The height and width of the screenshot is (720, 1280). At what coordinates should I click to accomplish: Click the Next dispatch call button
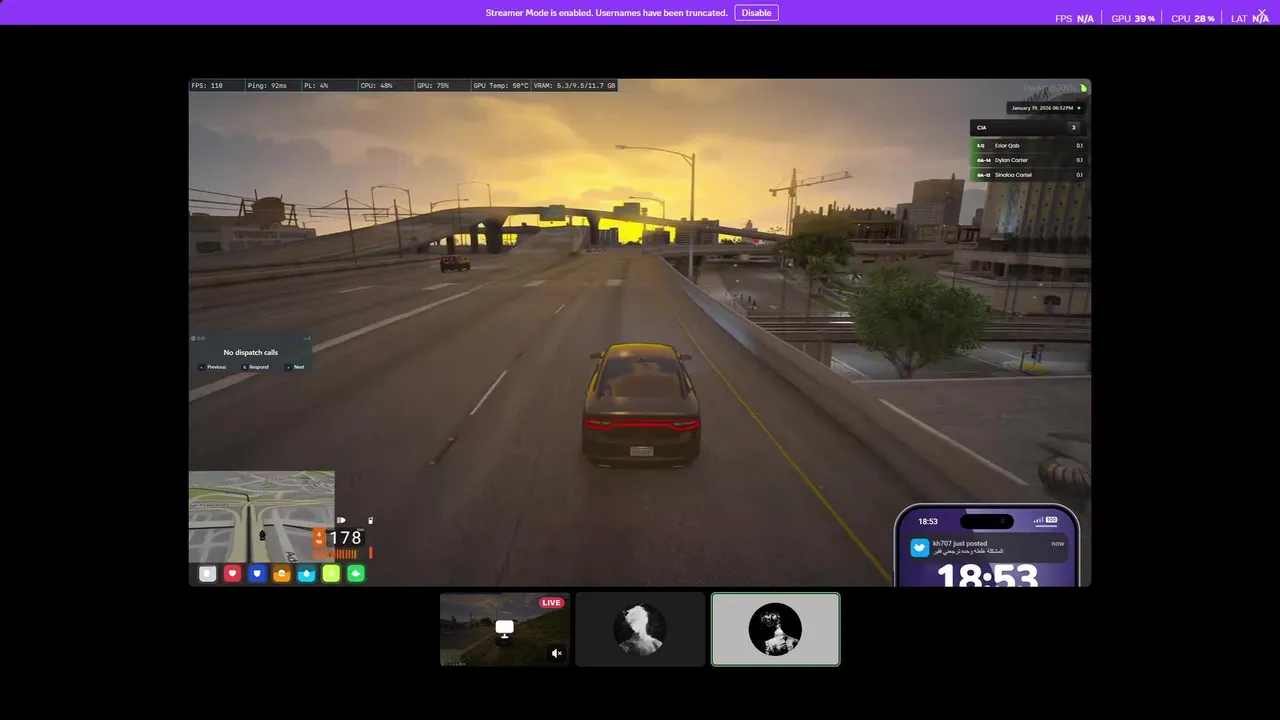[x=296, y=367]
